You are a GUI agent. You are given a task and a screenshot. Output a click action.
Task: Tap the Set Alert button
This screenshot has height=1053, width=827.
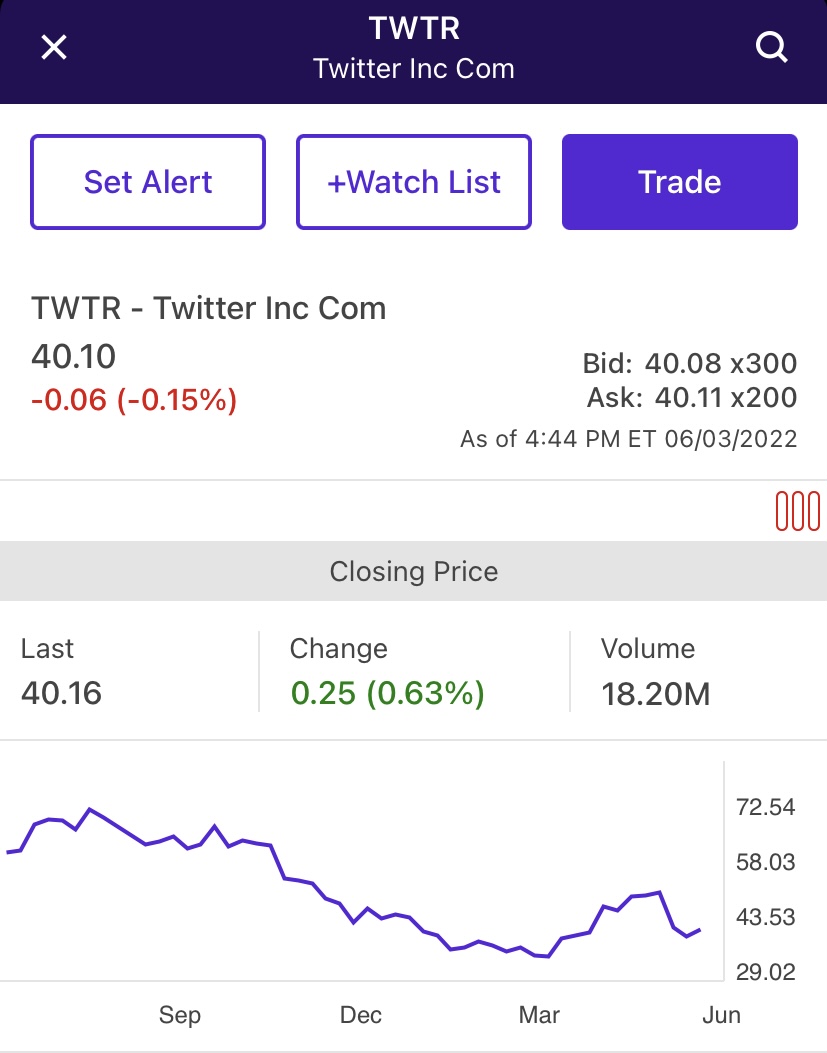click(x=148, y=182)
